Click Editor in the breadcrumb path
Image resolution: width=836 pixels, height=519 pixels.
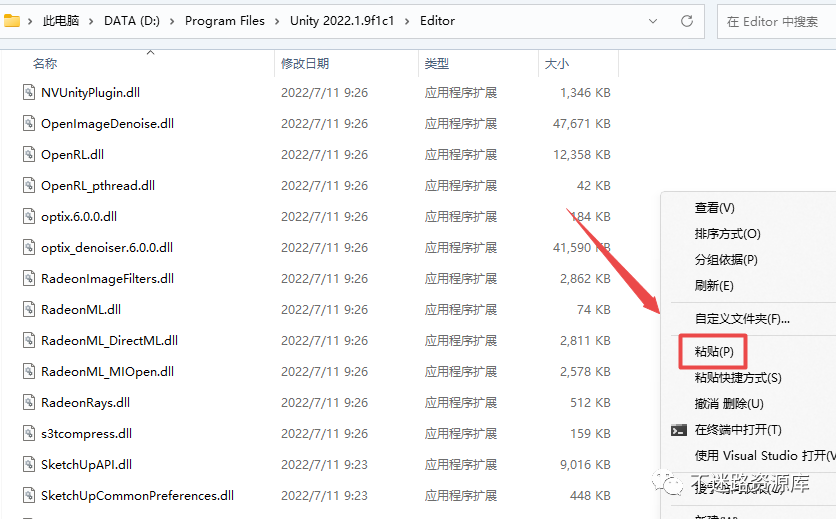[437, 21]
